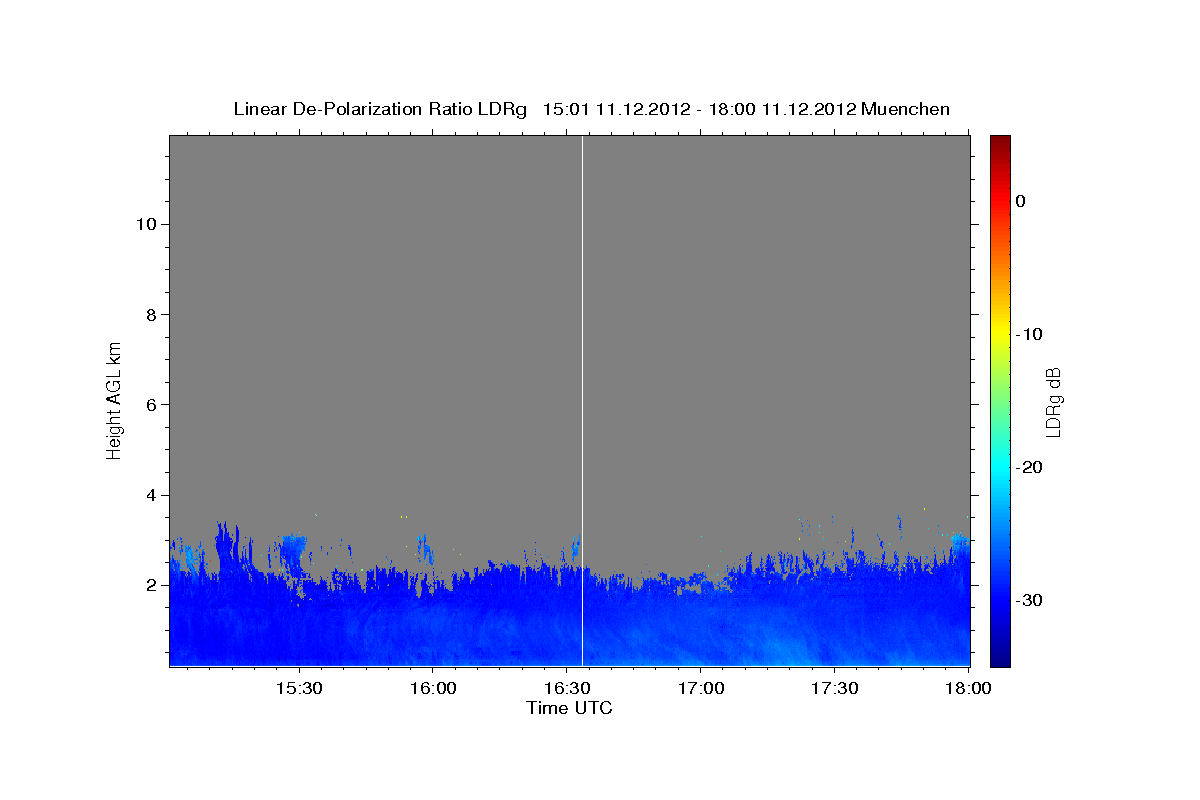
Task: Click the 'Time UTC' axis label
Action: tap(569, 708)
